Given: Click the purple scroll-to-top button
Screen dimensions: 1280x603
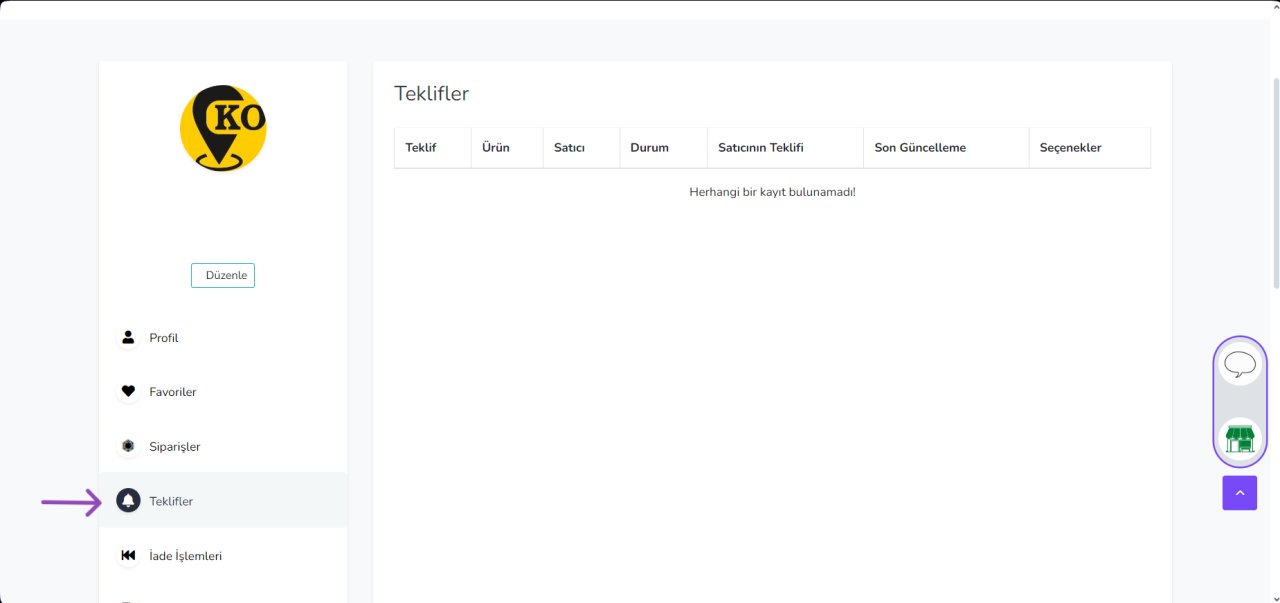Looking at the screenshot, I should 1240,493.
